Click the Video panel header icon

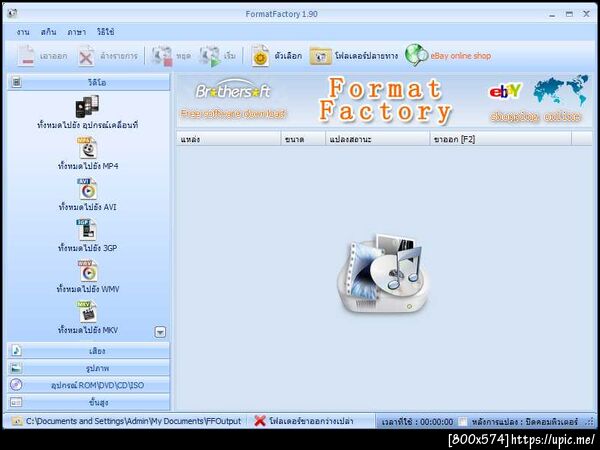[16, 82]
